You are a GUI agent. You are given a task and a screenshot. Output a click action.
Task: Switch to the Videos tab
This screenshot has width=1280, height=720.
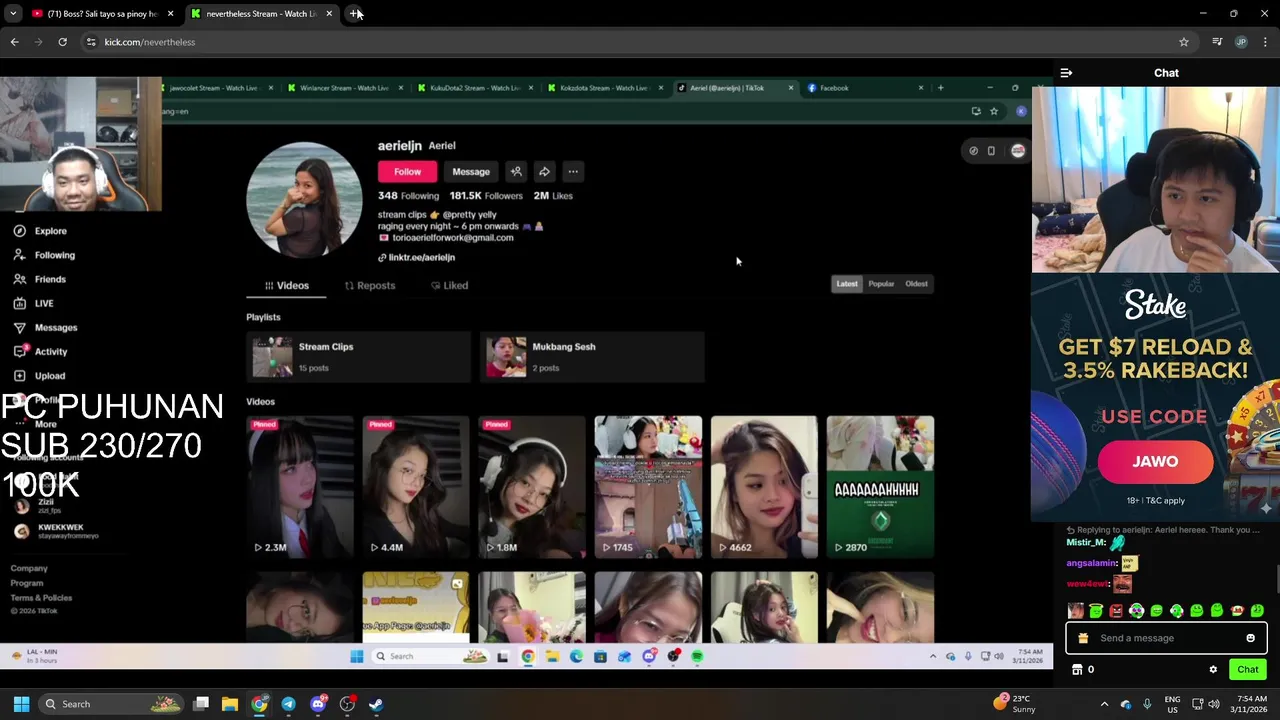click(x=287, y=285)
